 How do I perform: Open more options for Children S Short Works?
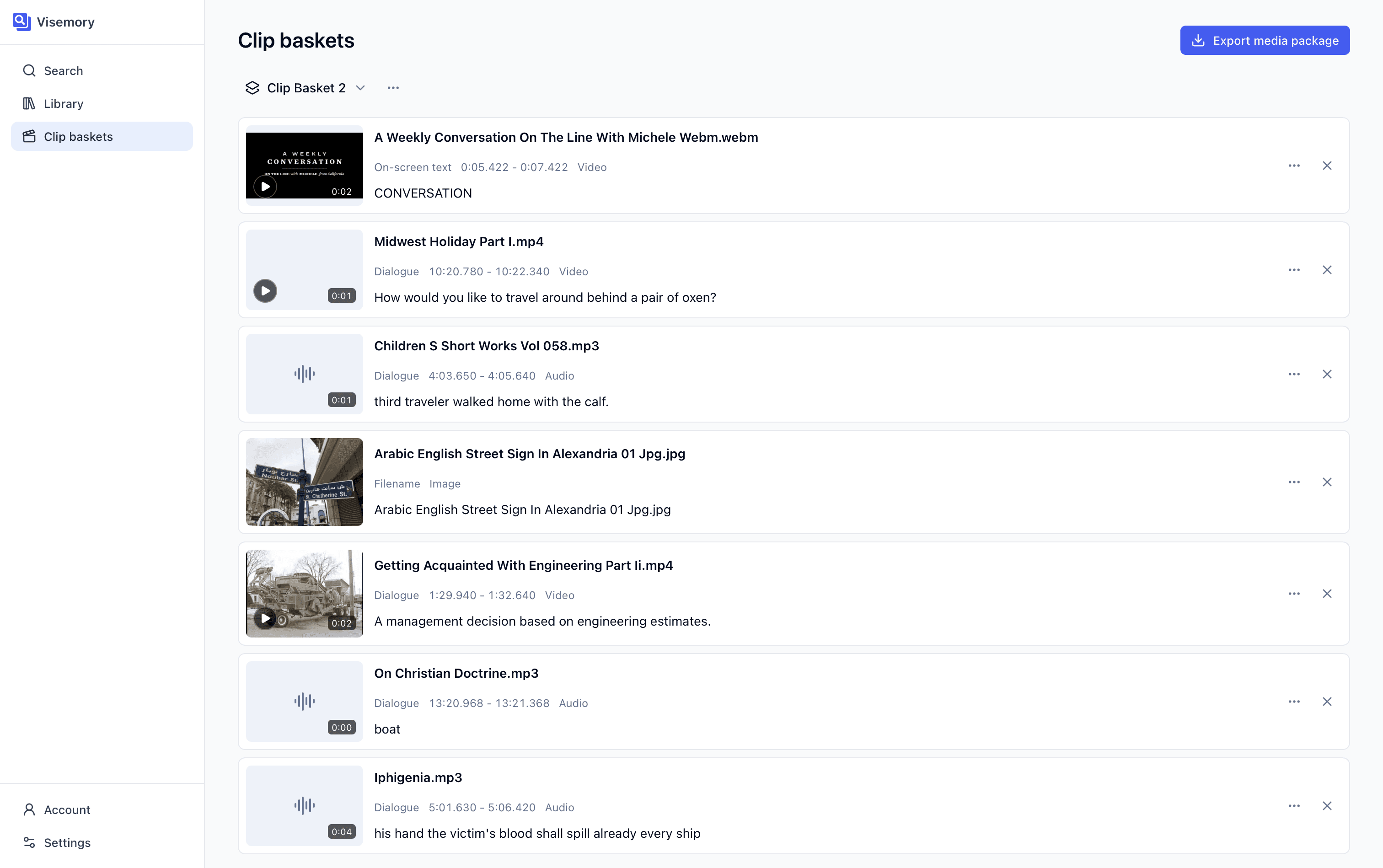pyautogui.click(x=1294, y=374)
